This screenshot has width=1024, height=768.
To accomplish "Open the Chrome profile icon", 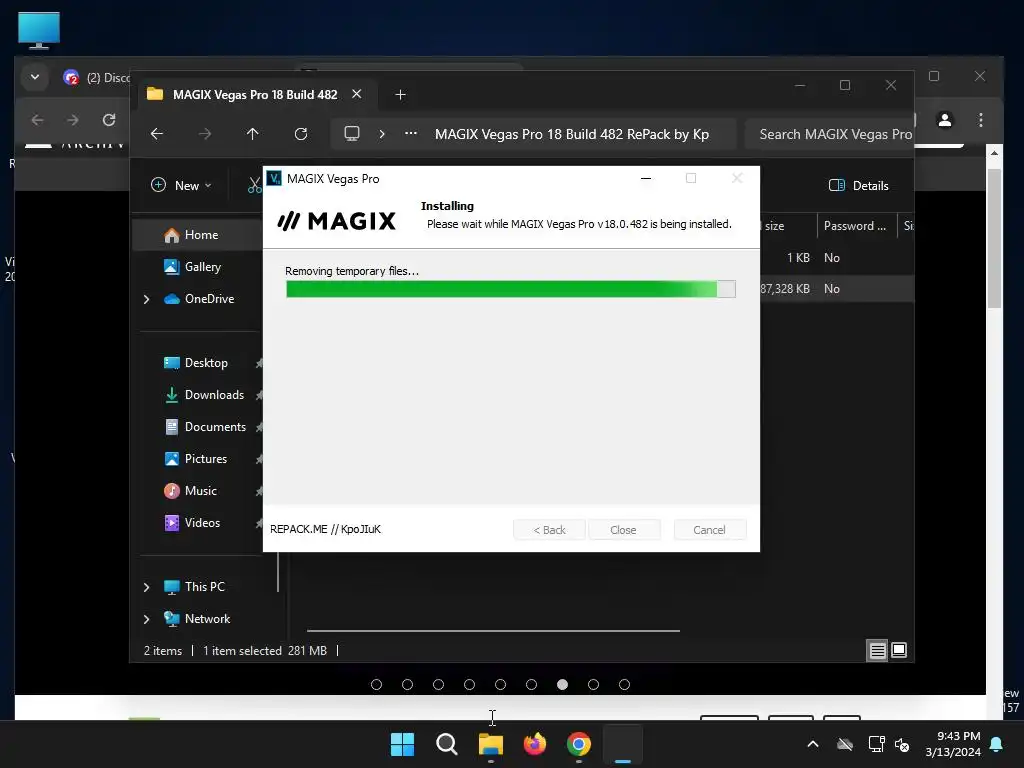I will click(944, 120).
